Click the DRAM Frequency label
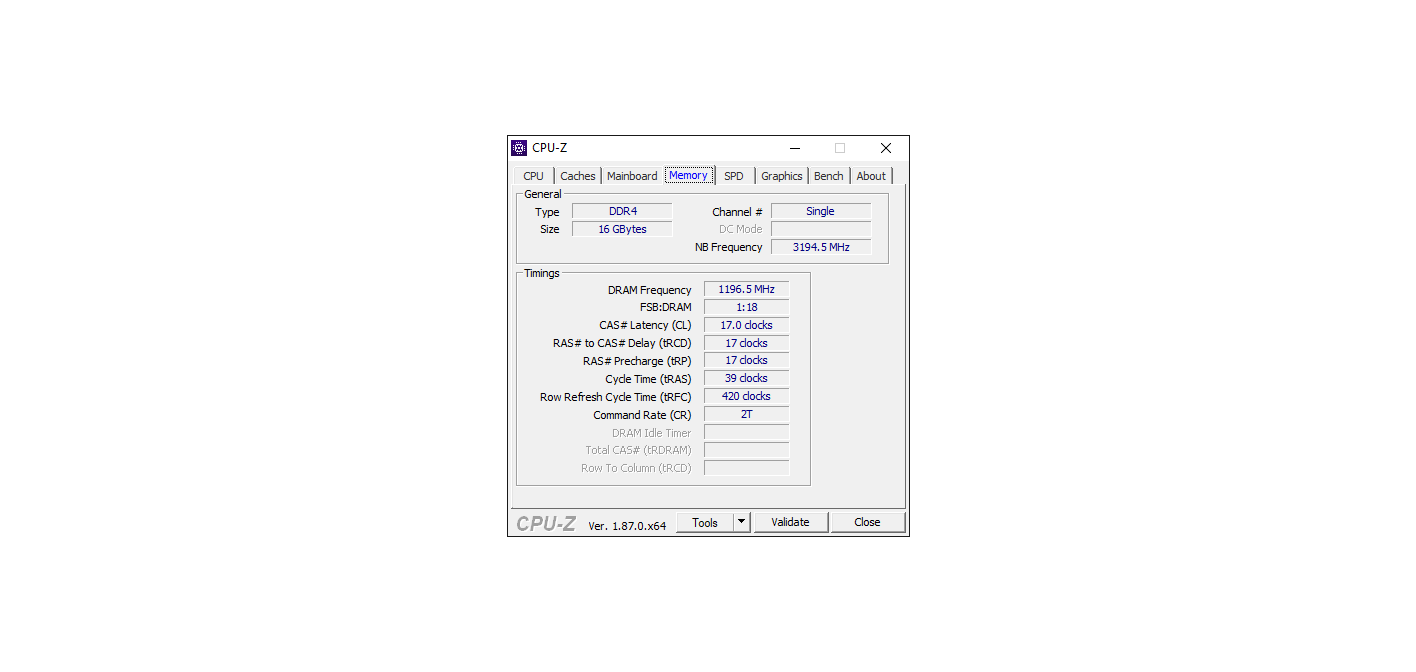1416x672 pixels. [x=650, y=290]
